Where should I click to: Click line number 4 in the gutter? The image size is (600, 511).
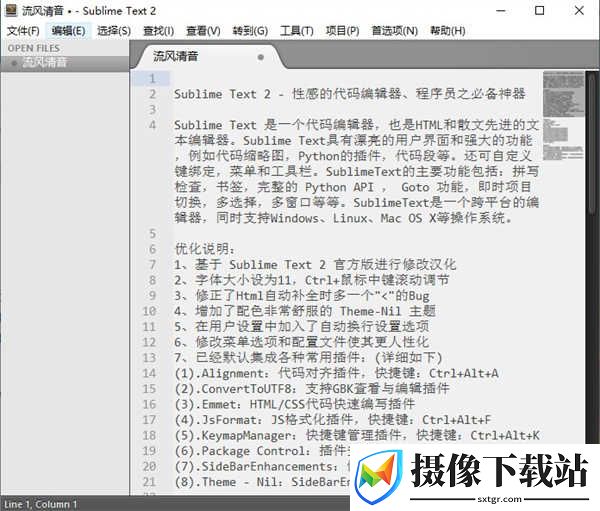152,125
